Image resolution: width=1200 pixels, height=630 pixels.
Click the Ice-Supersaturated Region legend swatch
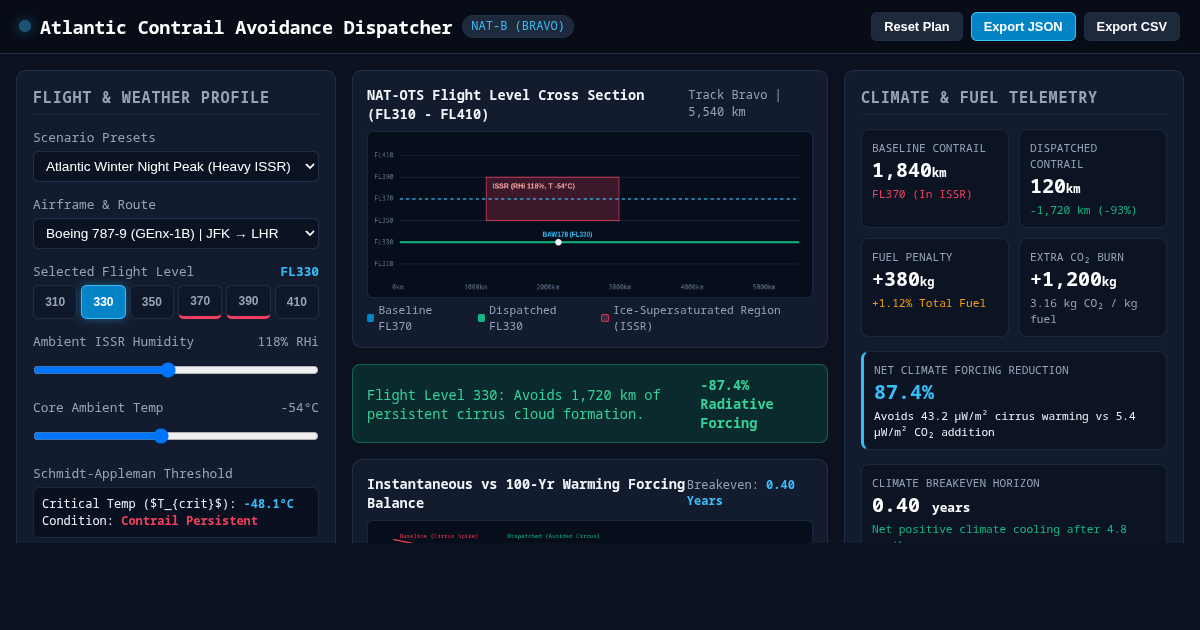pyautogui.click(x=605, y=318)
